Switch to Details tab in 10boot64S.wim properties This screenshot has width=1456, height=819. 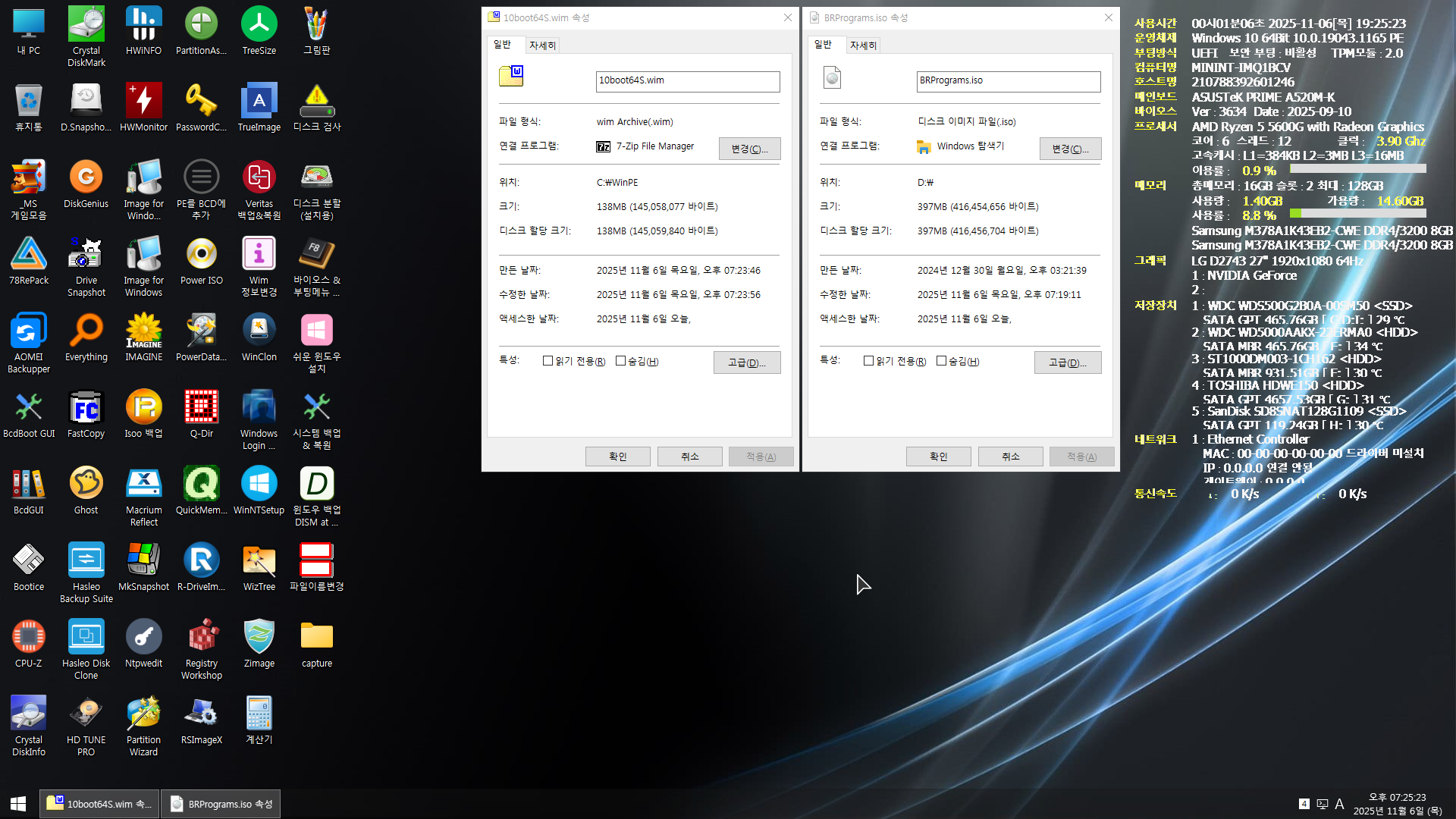[x=542, y=45]
